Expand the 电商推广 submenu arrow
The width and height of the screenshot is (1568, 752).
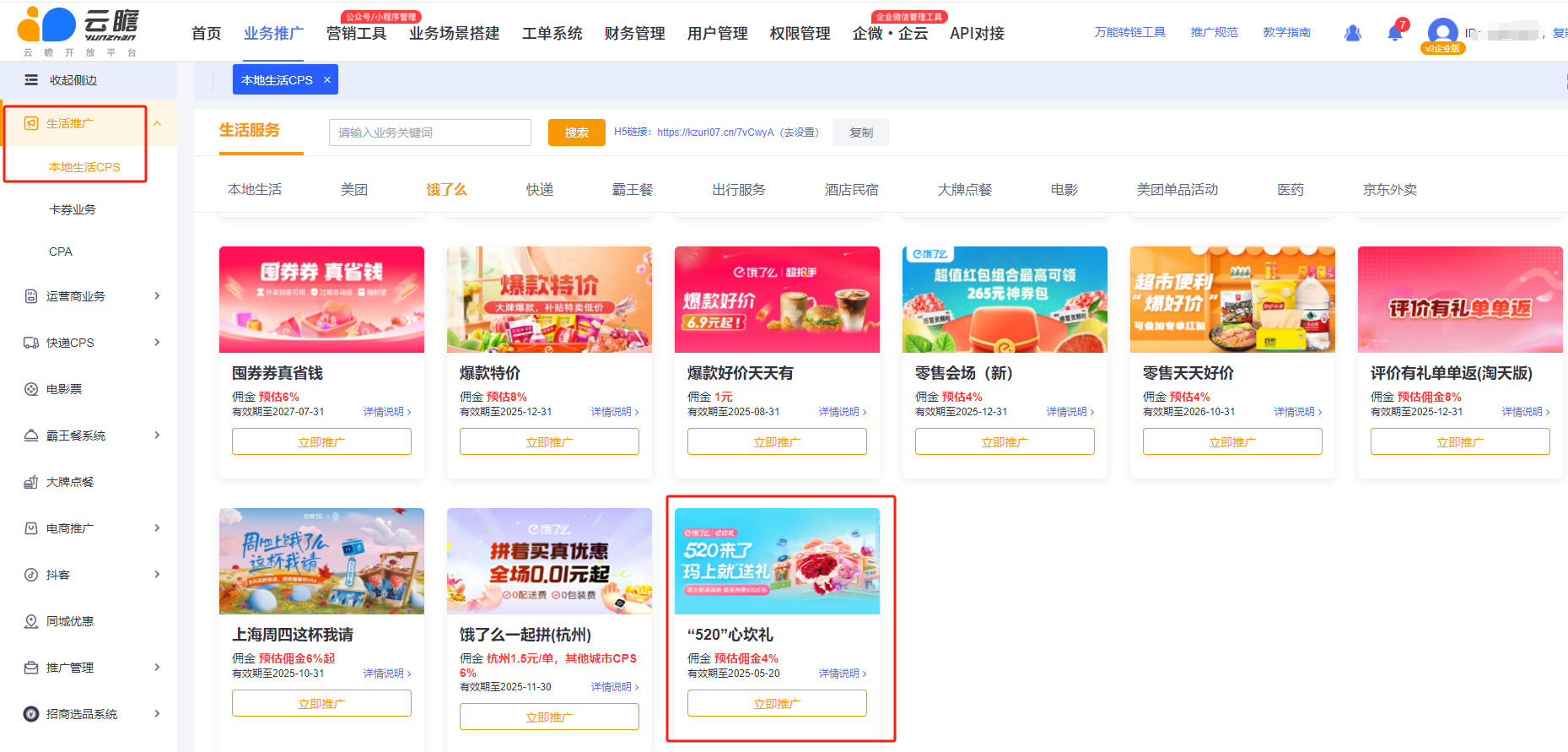[157, 528]
